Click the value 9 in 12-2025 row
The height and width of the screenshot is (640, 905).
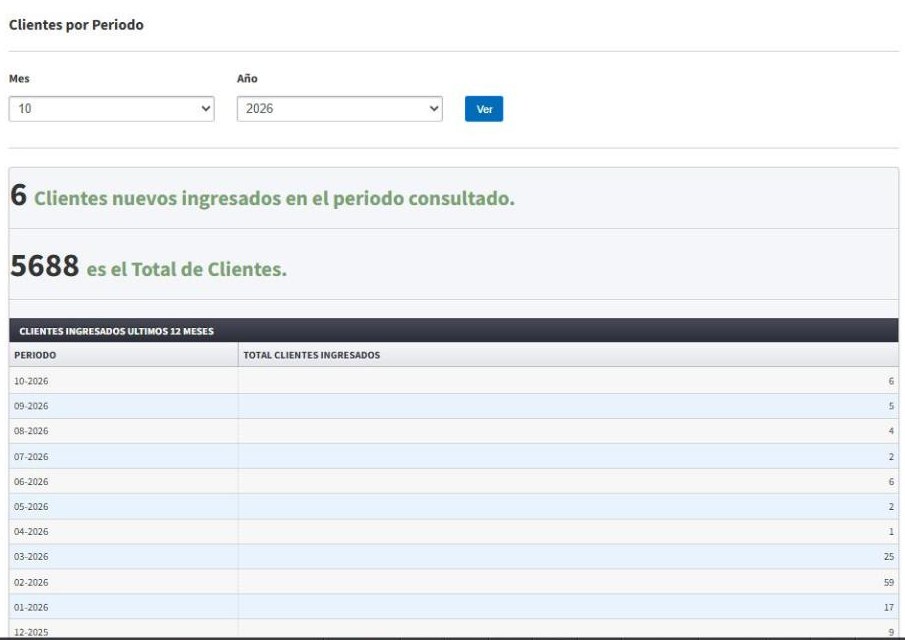tap(891, 632)
